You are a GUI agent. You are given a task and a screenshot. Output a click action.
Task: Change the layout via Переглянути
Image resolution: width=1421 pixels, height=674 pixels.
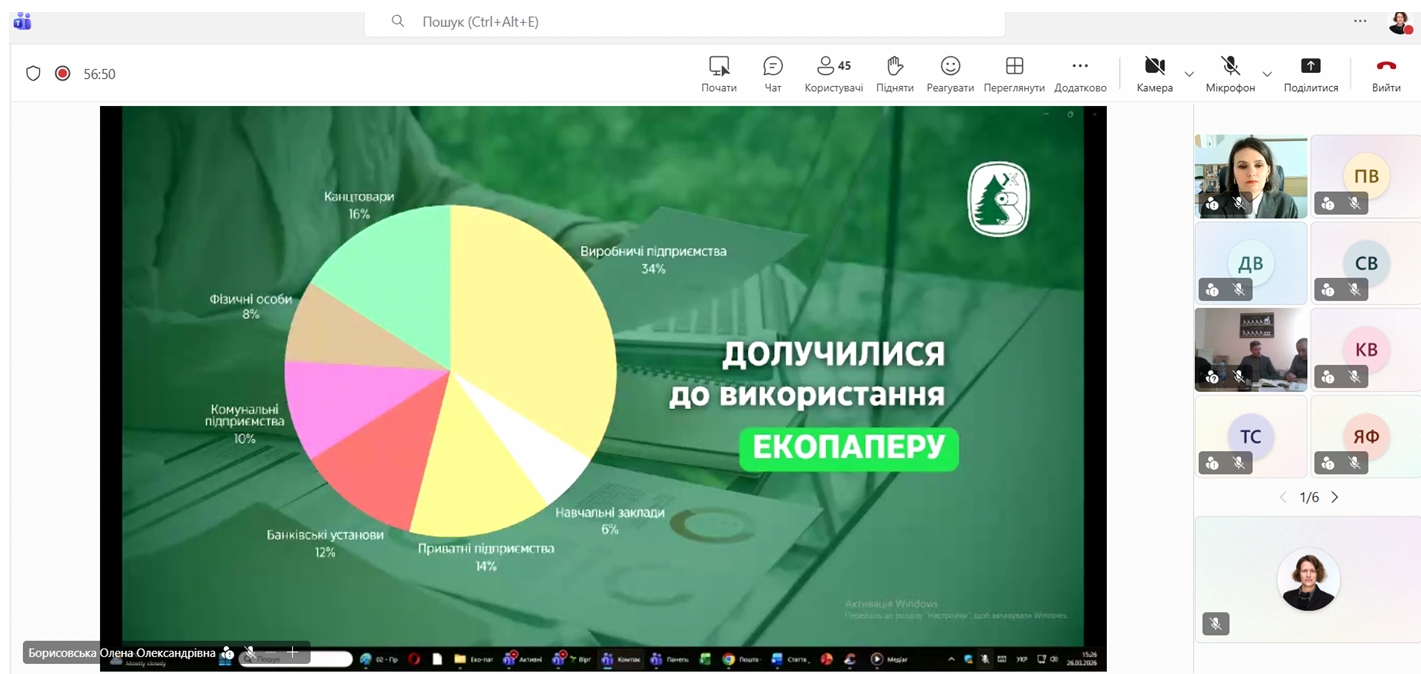pyautogui.click(x=1013, y=74)
